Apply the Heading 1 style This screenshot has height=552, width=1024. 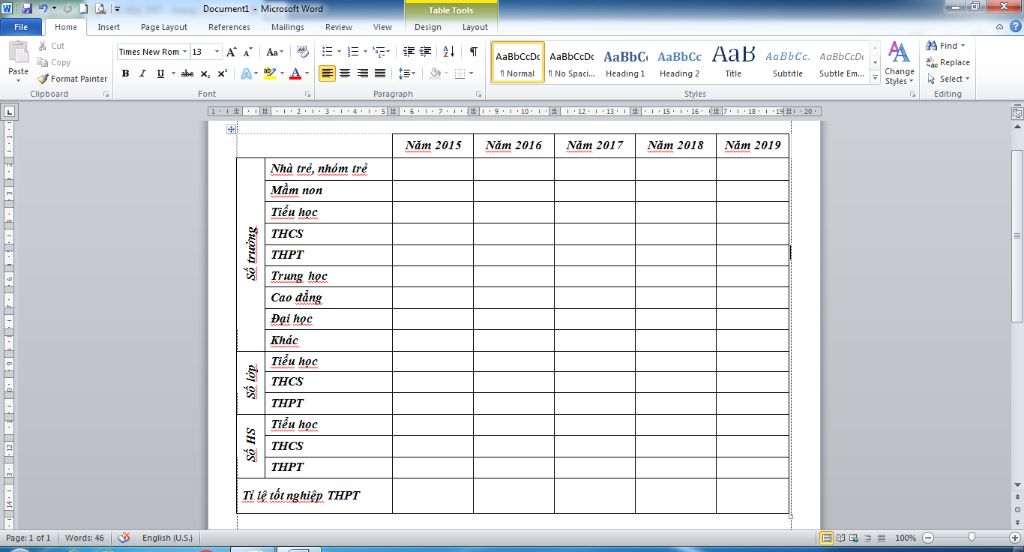tap(625, 63)
